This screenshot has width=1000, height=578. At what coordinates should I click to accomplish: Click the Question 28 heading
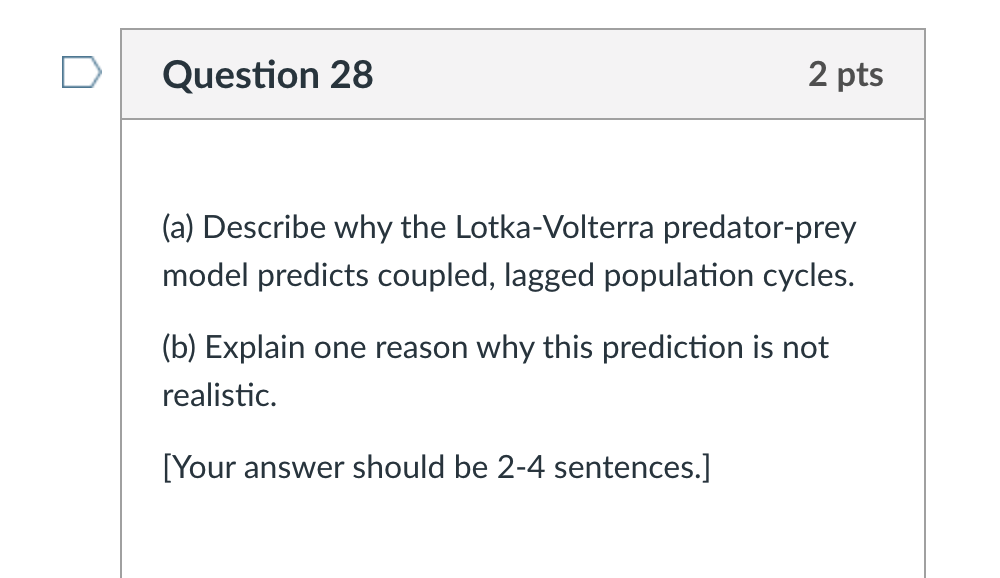(268, 75)
